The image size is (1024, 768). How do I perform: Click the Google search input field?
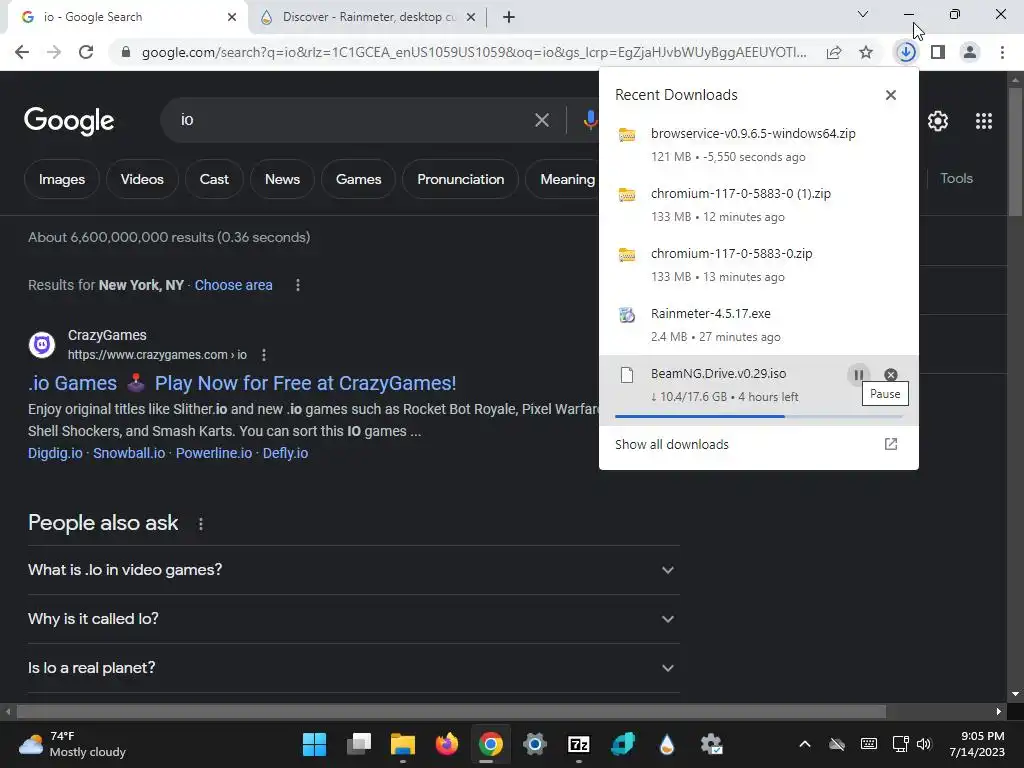[x=353, y=120]
